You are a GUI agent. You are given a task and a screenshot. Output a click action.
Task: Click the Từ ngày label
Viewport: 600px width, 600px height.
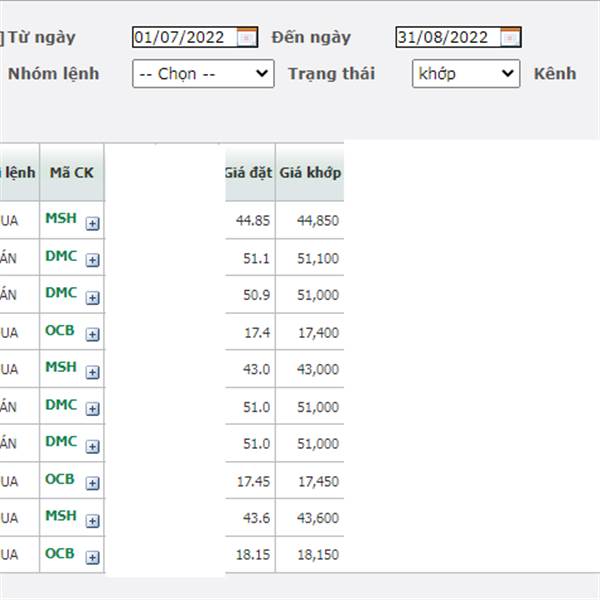42,38
